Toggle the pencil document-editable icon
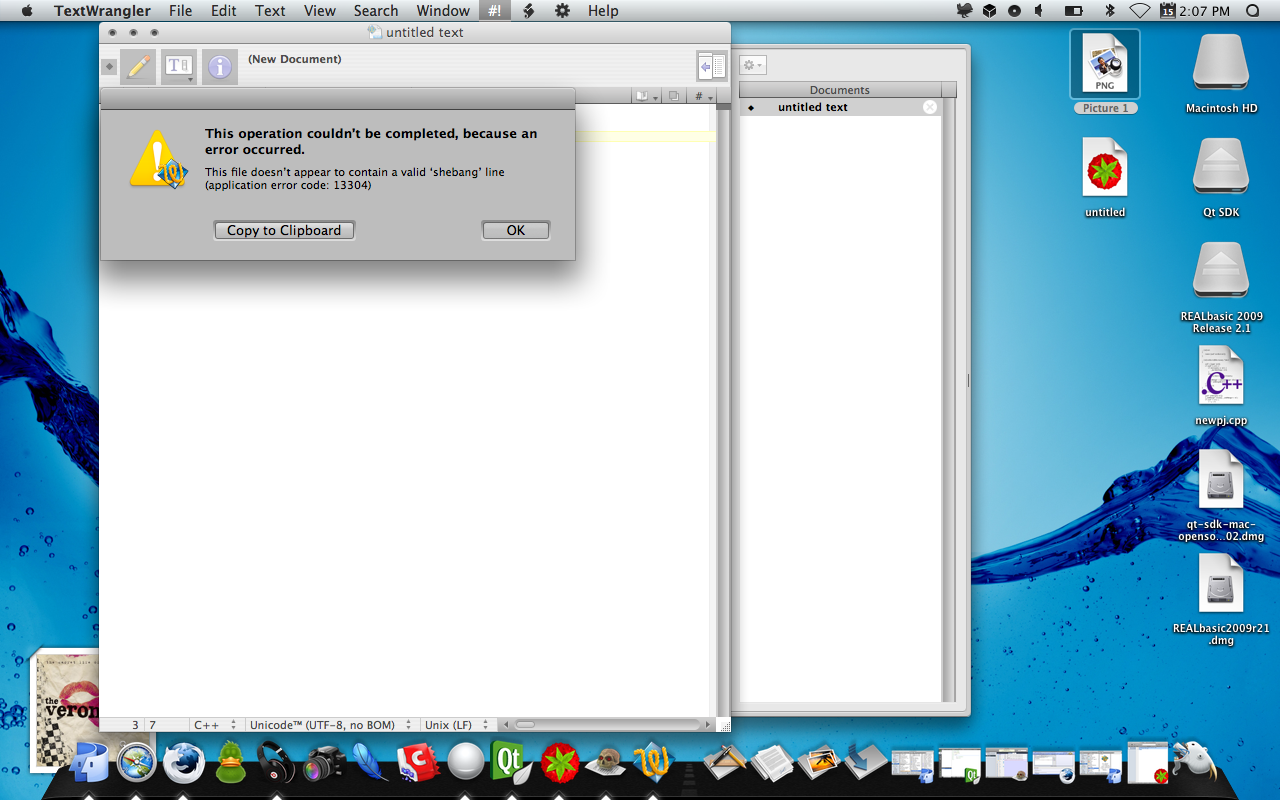1280x800 pixels. pos(138,67)
